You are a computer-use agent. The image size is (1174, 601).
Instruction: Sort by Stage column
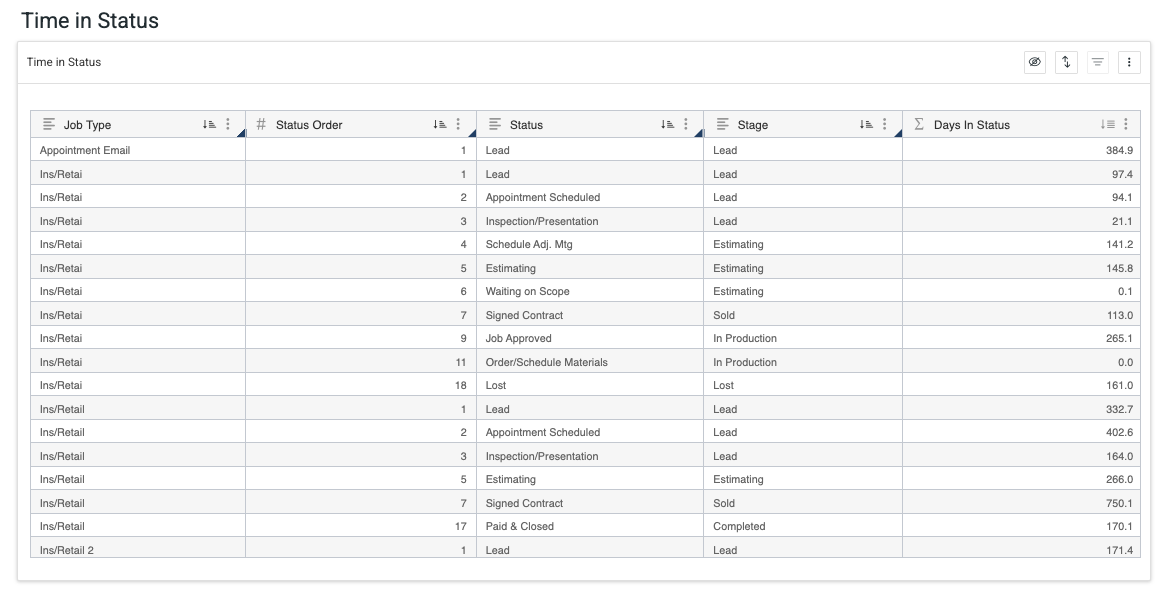click(866, 124)
